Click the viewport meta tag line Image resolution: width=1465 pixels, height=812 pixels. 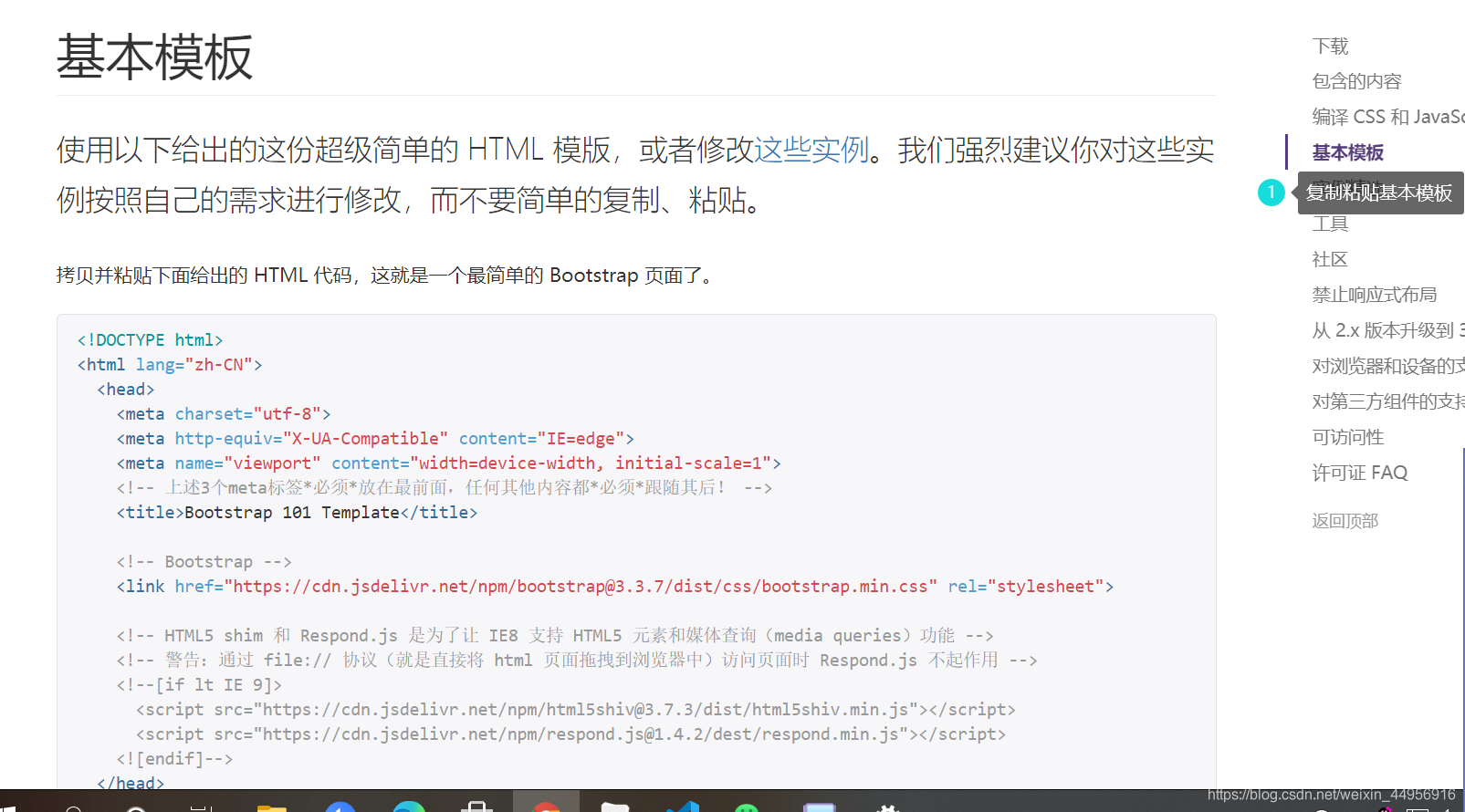click(448, 463)
